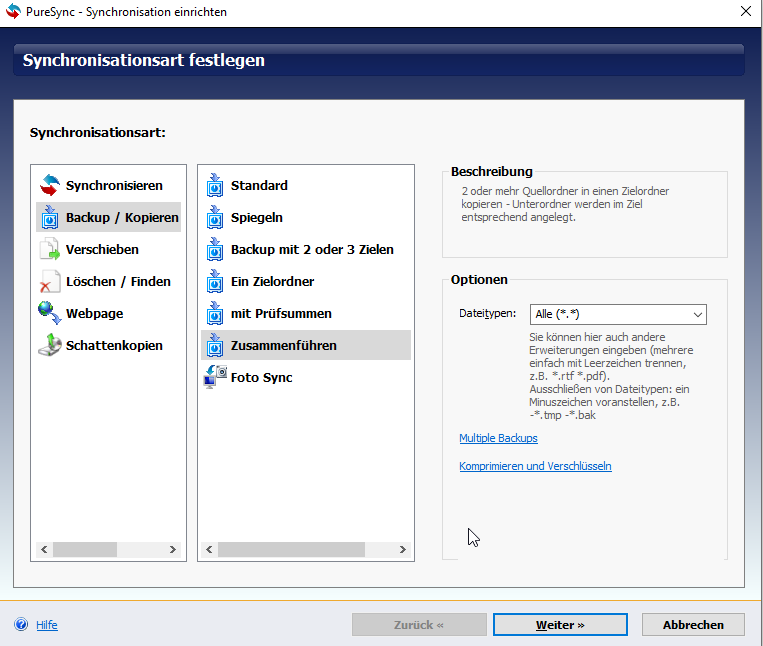Click the greyed-out Zurück « button
Screen dimensions: 763x646
tap(419, 625)
